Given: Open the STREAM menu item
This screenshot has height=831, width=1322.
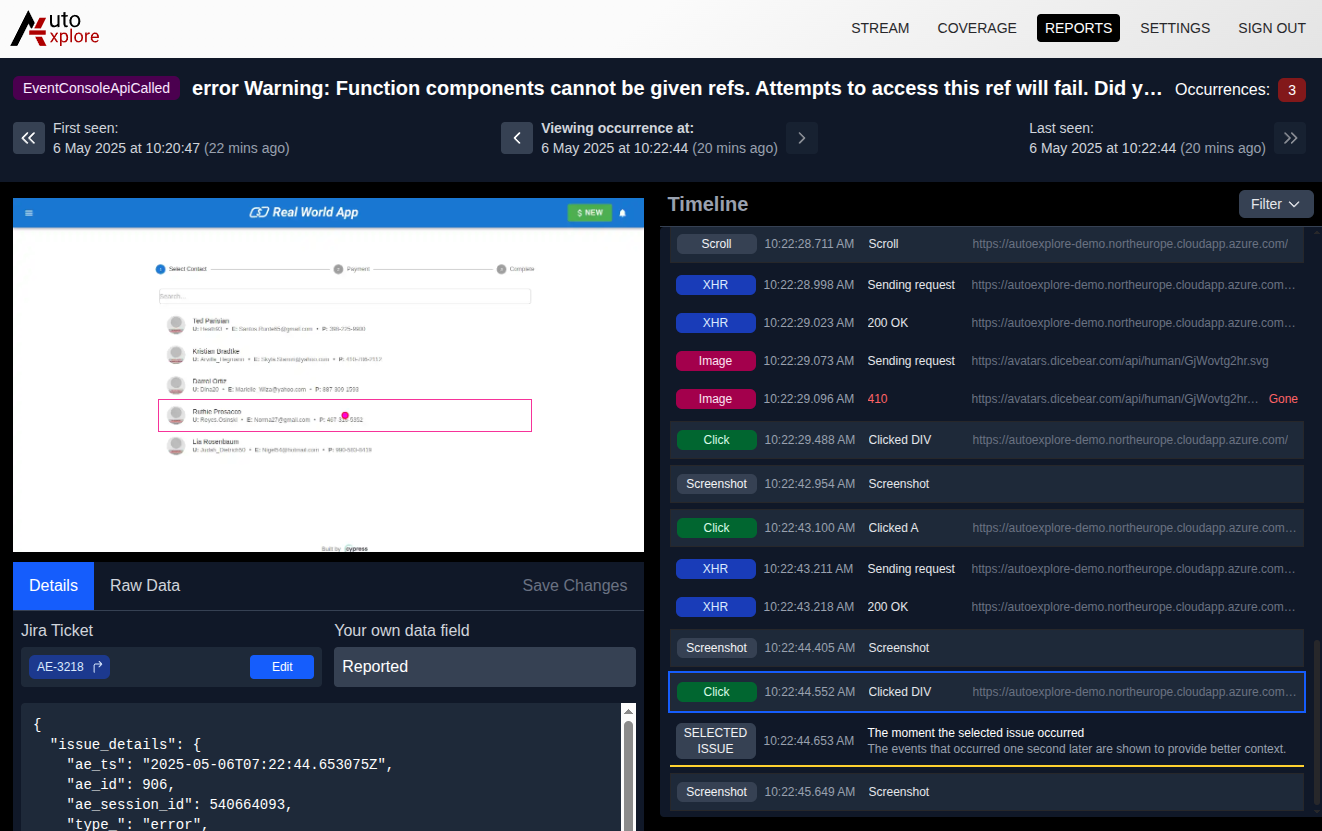Looking at the screenshot, I should (880, 28).
